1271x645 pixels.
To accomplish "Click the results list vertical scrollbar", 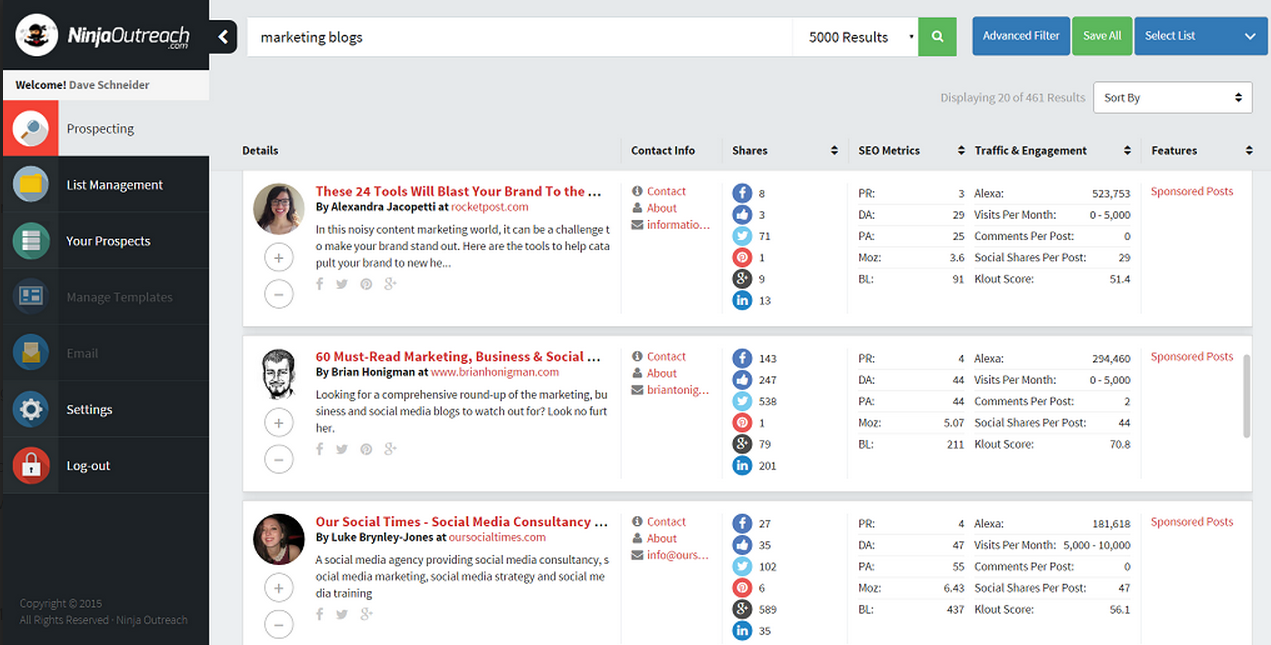I will pyautogui.click(x=1247, y=396).
